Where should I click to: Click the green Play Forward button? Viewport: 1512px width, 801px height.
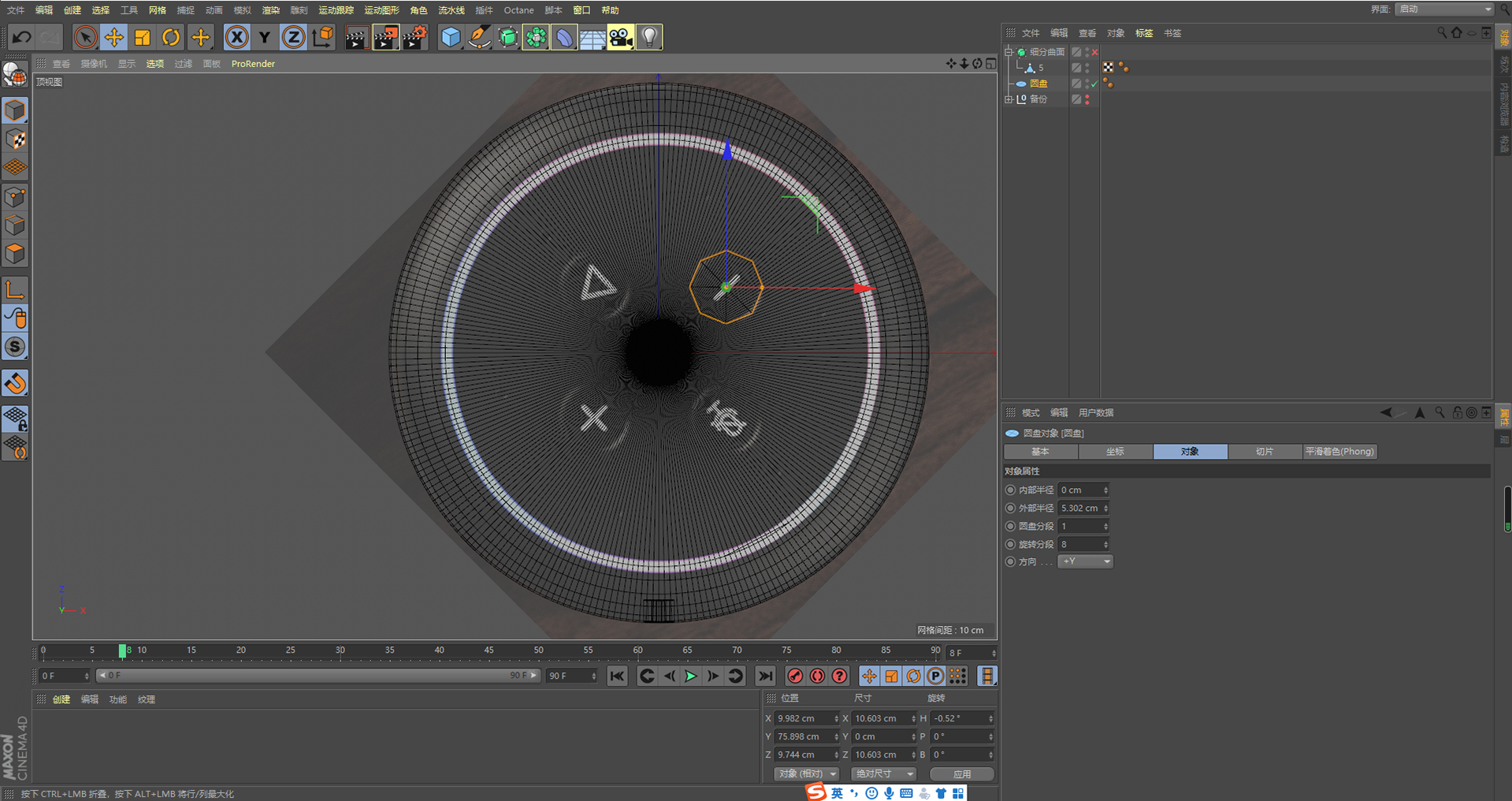click(691, 676)
